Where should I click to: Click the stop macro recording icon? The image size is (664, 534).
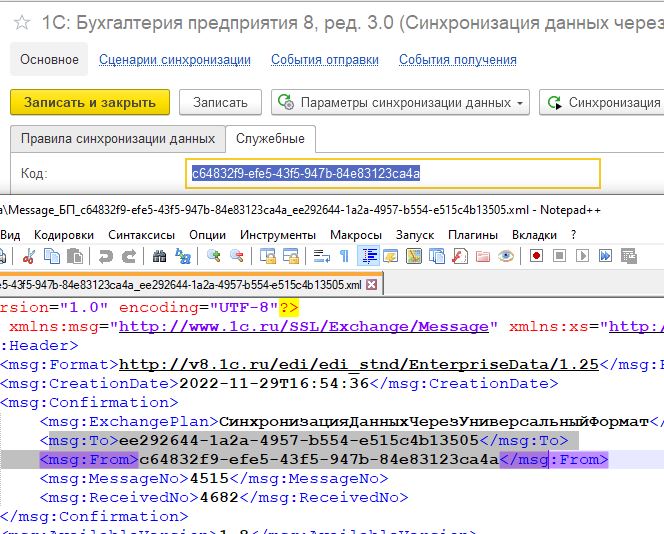coord(559,256)
